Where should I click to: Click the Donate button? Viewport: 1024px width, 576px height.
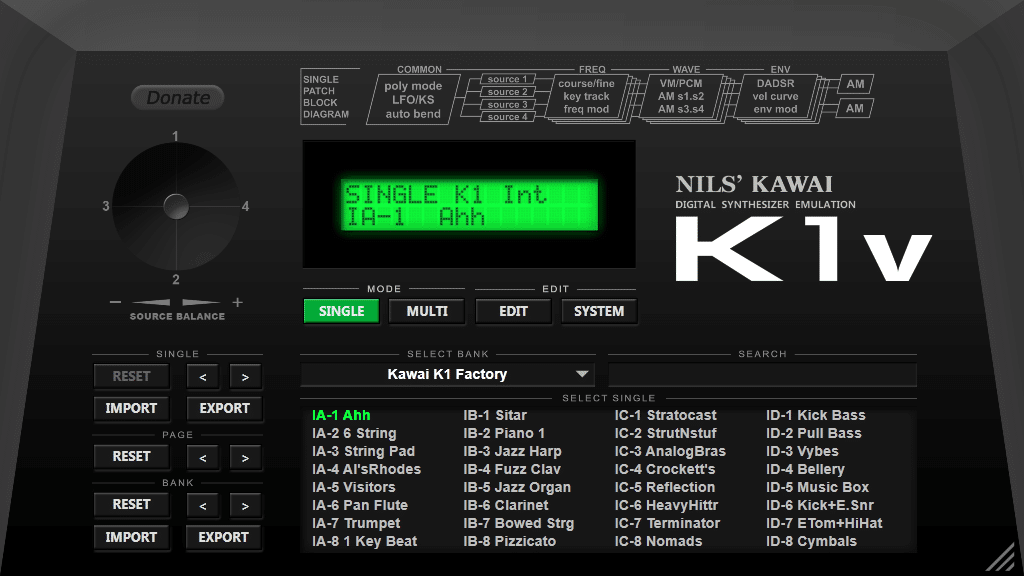click(x=178, y=98)
